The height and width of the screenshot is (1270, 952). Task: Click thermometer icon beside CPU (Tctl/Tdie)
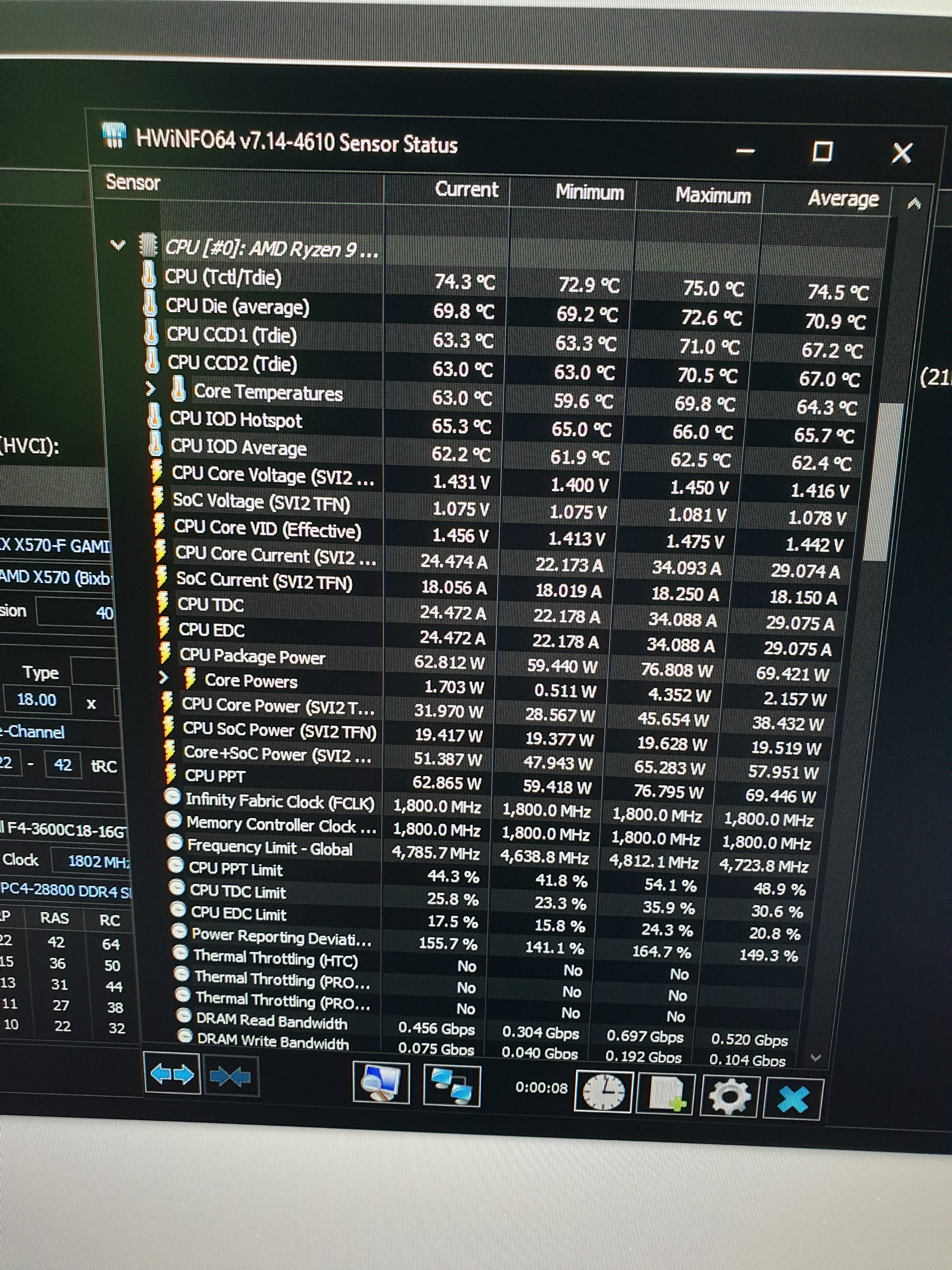pos(149,274)
